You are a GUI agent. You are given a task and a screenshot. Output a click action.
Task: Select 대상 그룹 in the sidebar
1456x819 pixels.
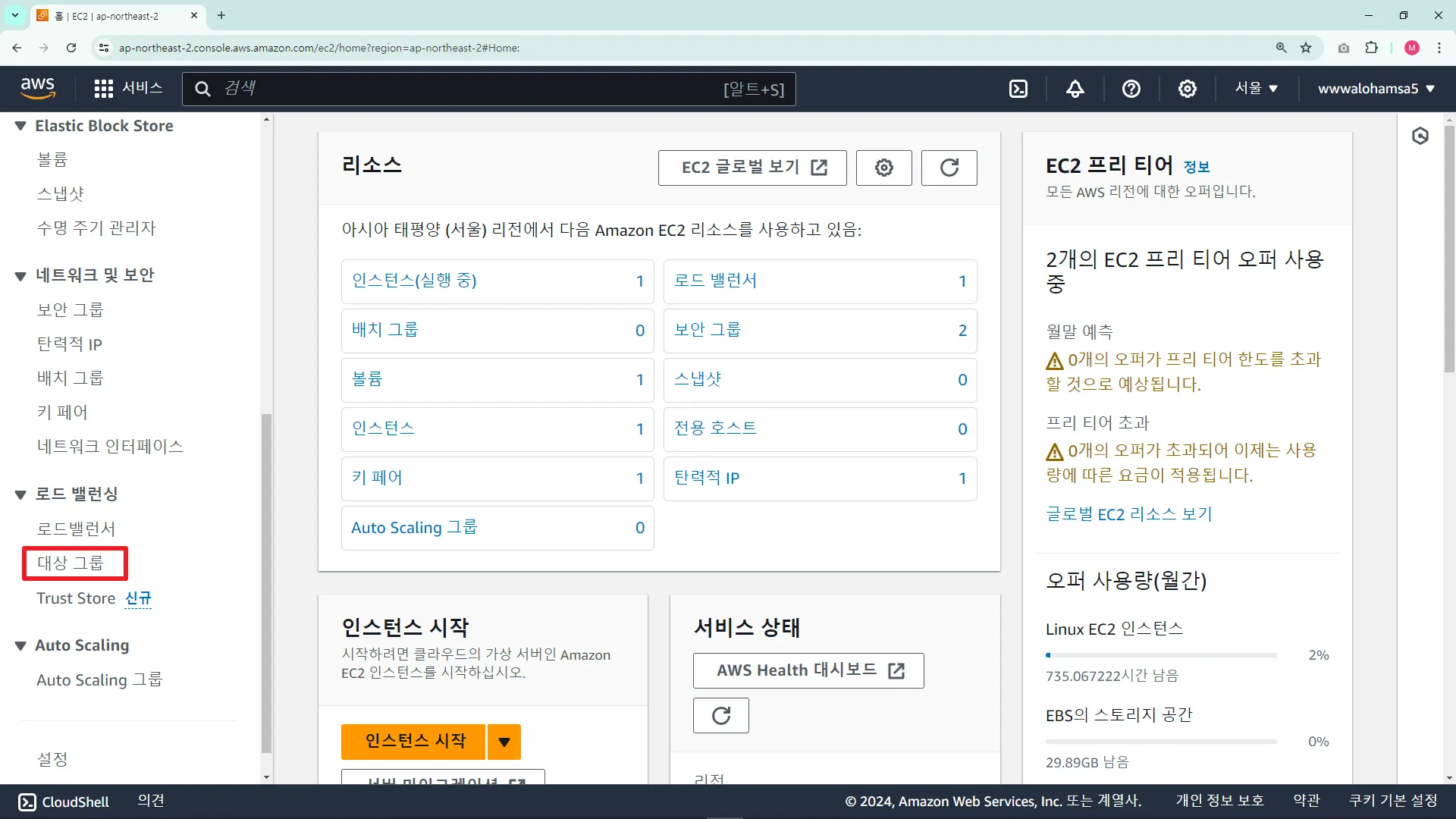(71, 563)
